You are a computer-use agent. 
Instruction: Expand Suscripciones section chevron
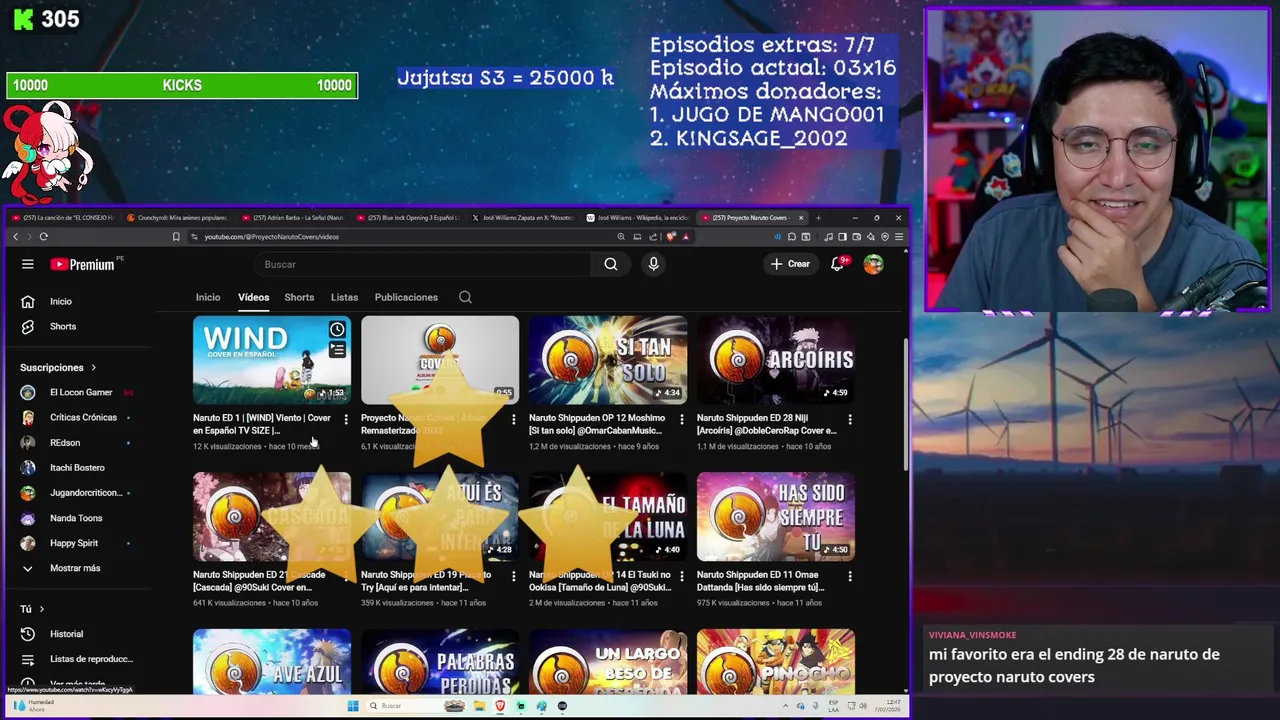point(93,368)
